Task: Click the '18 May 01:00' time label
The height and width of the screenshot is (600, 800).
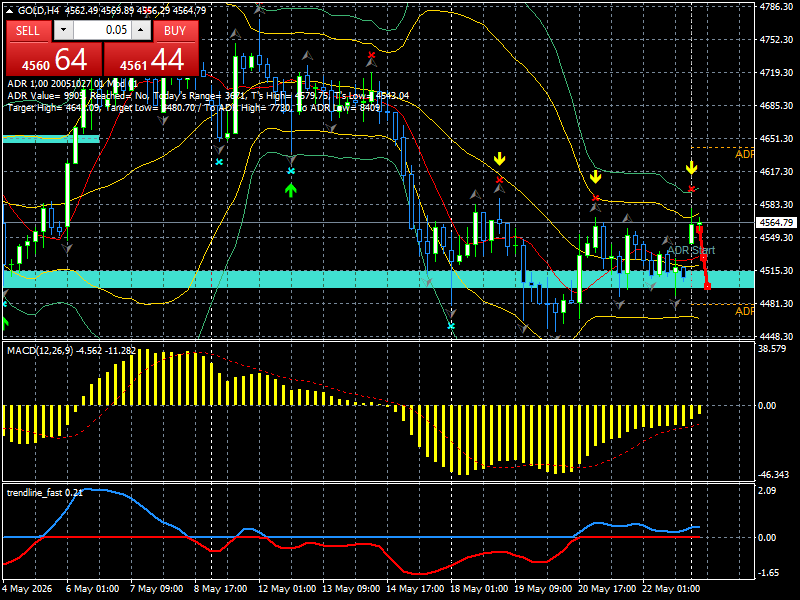Action: pyautogui.click(x=479, y=588)
